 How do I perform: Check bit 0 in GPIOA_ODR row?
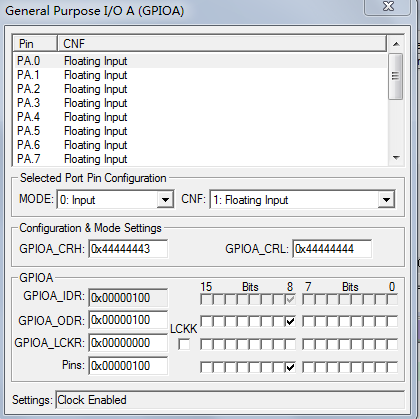coord(392,321)
